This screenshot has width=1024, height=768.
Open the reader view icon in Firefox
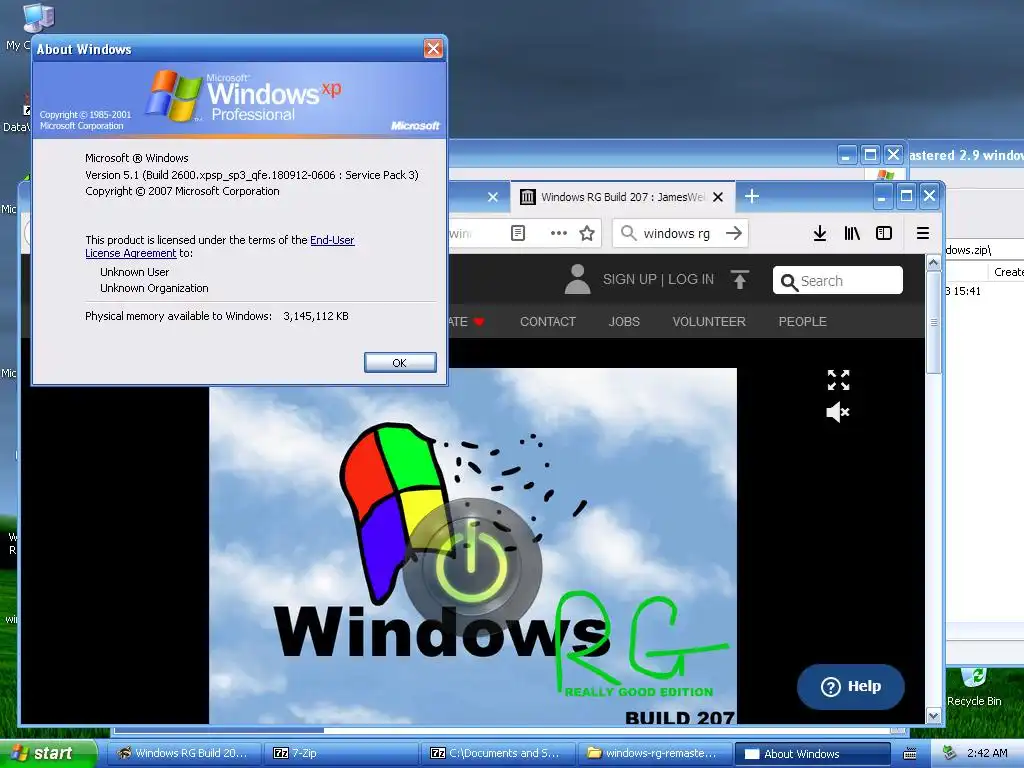point(518,233)
